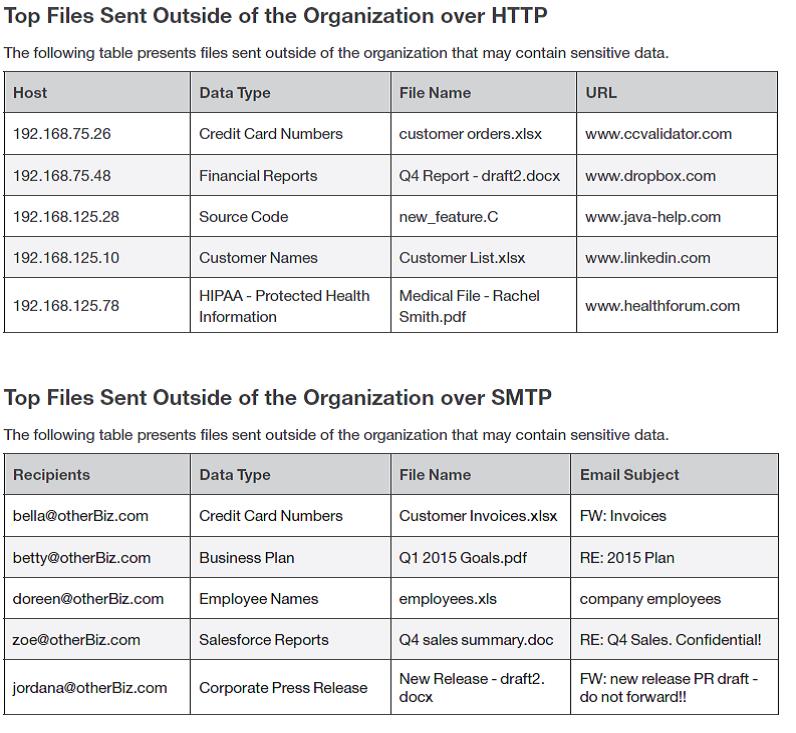Click the SMTP table section heading

point(278,398)
